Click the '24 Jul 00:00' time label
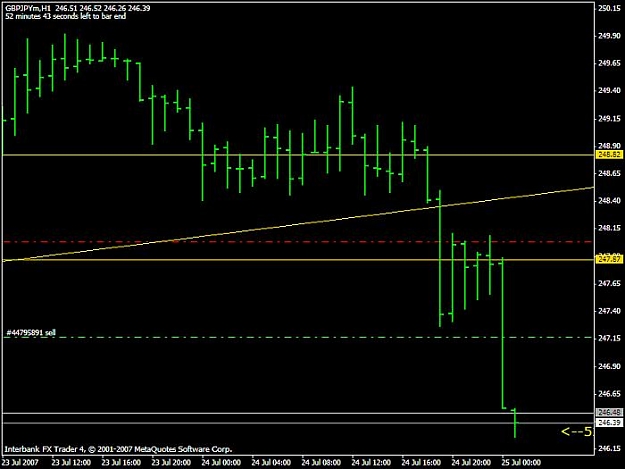This screenshot has width=625, height=469. pyautogui.click(x=221, y=463)
